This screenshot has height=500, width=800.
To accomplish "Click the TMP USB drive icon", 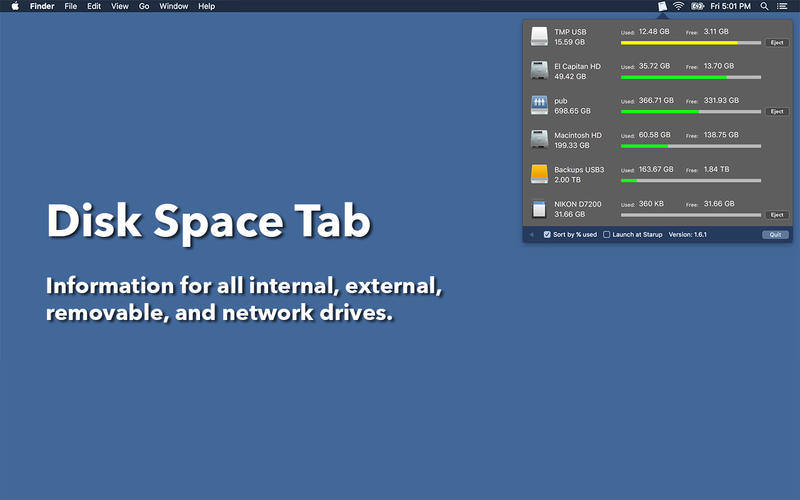I will (539, 37).
